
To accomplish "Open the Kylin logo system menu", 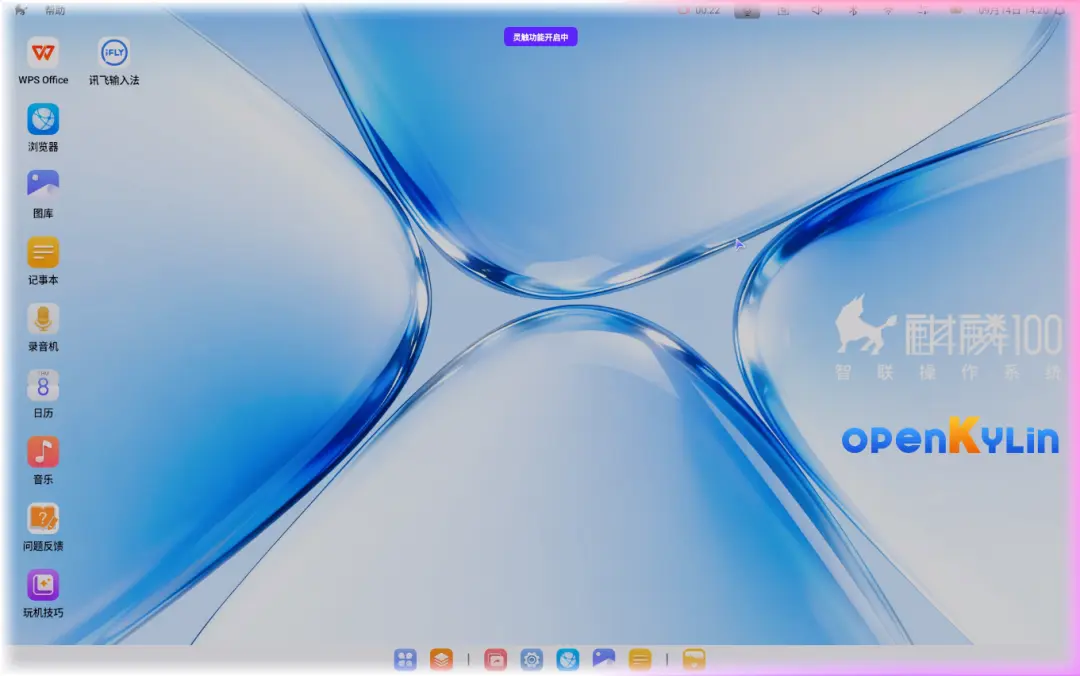I will [x=21, y=10].
